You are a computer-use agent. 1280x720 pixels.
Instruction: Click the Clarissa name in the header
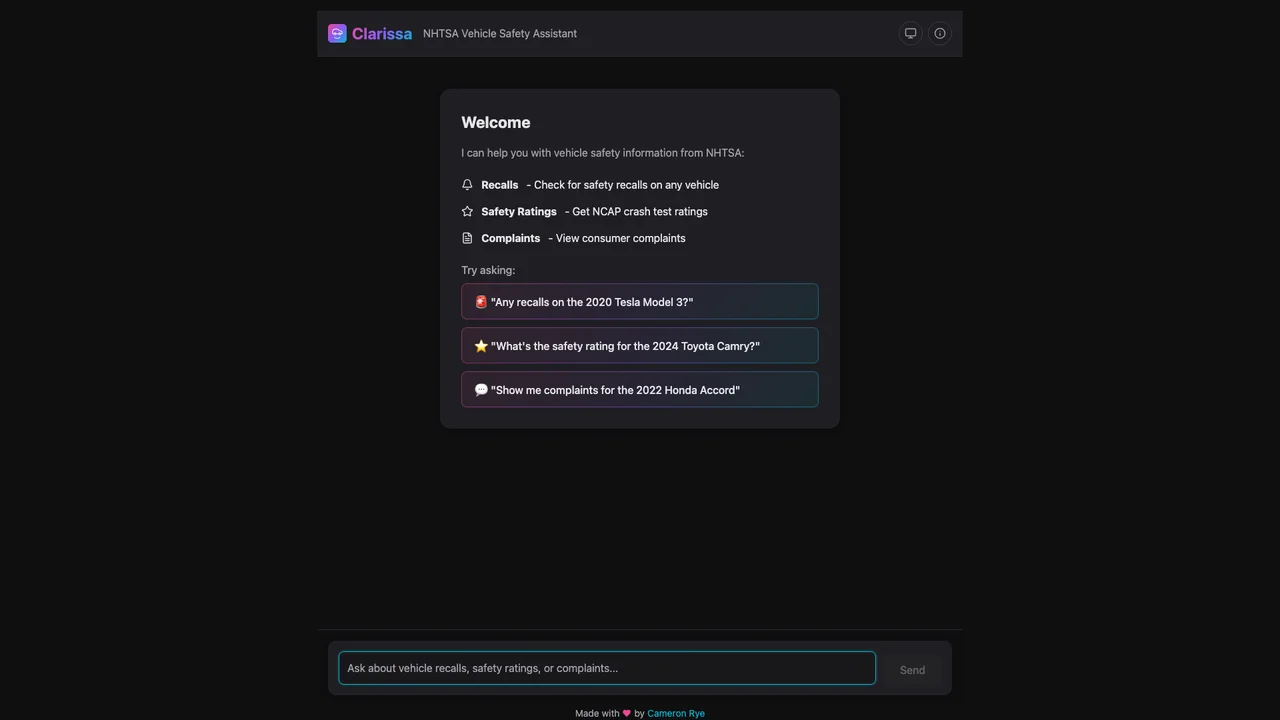(x=382, y=33)
